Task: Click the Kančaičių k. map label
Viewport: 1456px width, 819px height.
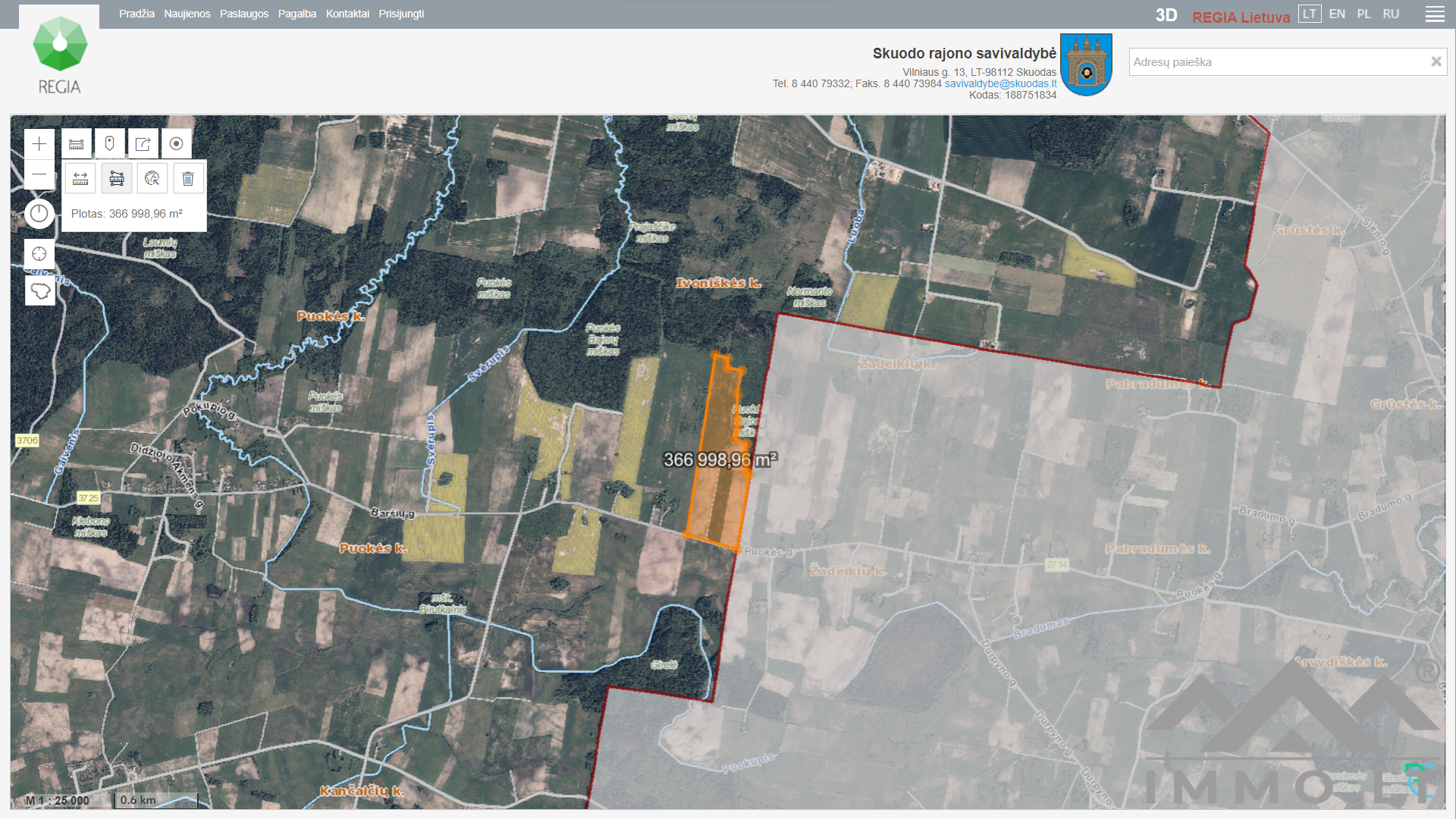Action: click(x=362, y=791)
